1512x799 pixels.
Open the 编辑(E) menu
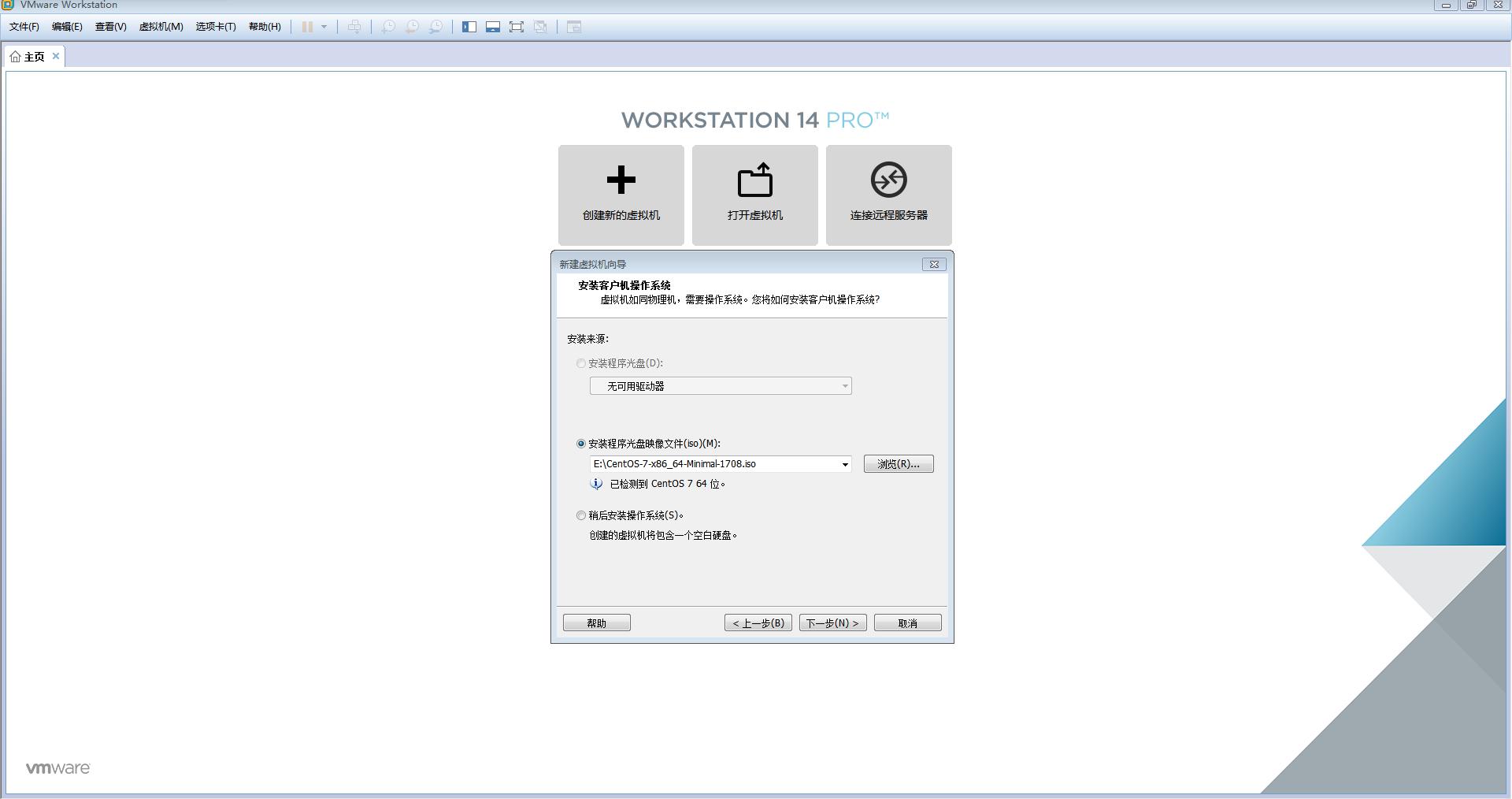coord(67,27)
